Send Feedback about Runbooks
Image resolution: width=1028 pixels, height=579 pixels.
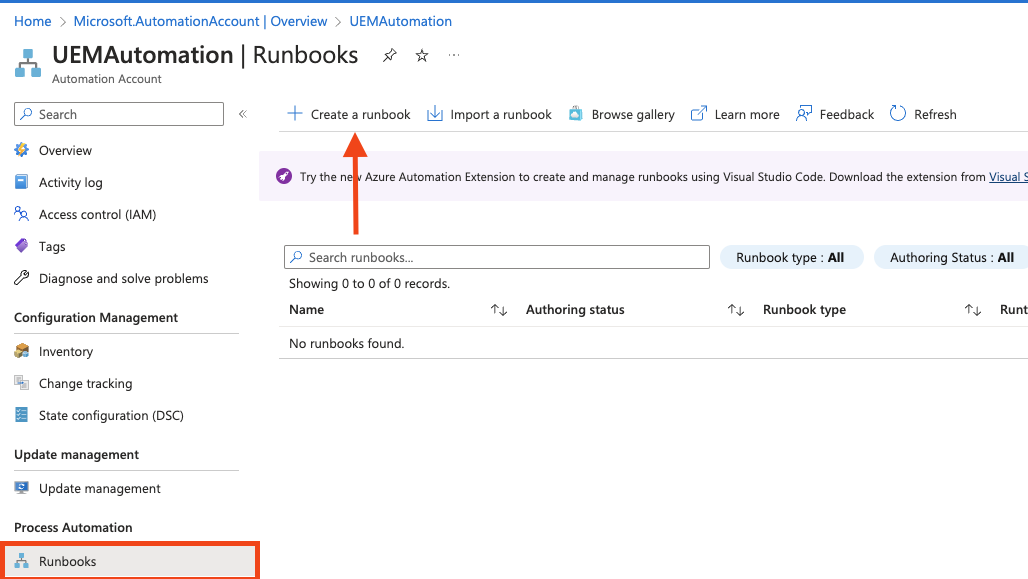coord(834,114)
